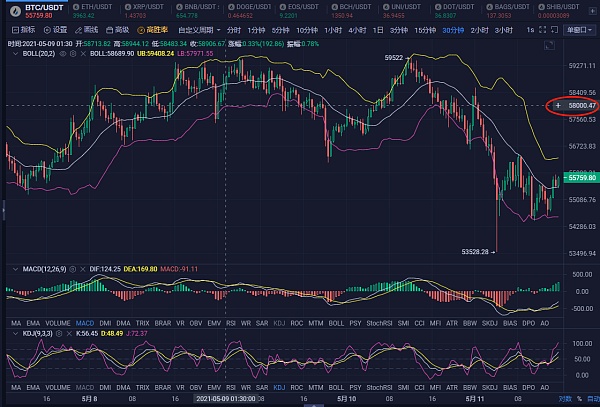Select StochRSI in the MACD pane indicator row

[379, 323]
